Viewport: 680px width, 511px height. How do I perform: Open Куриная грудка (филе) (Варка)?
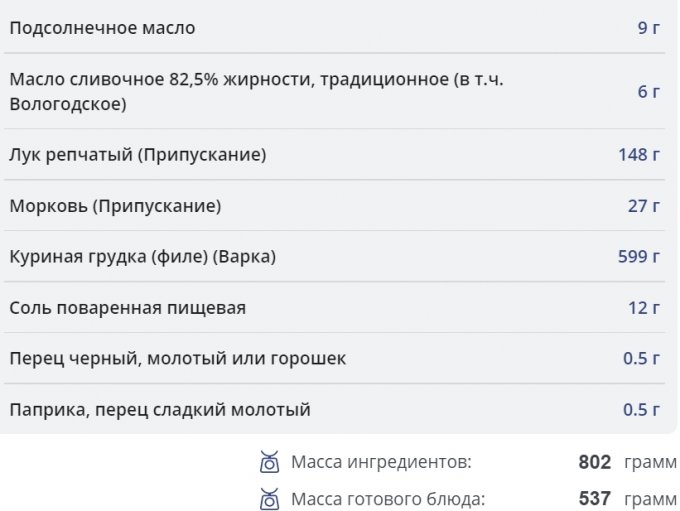pyautogui.click(x=142, y=257)
